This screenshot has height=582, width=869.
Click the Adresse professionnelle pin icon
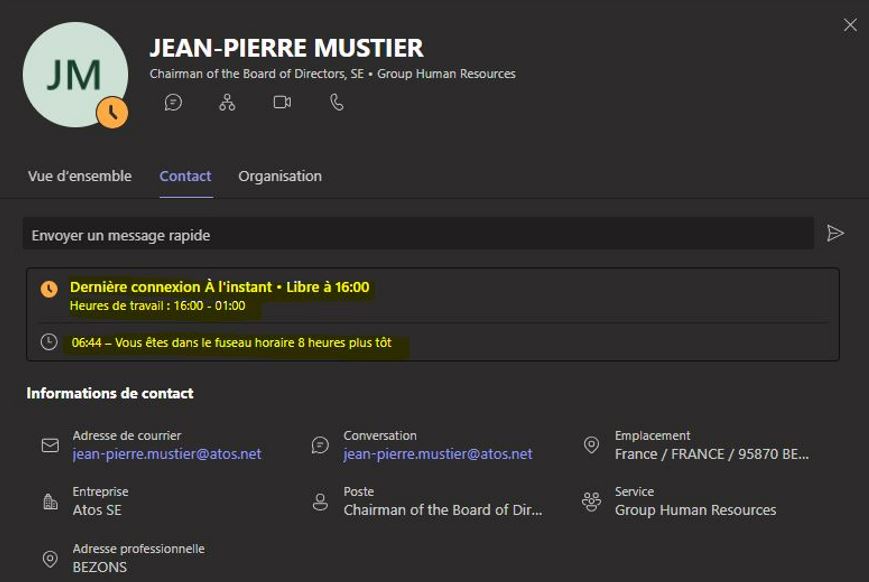(50, 559)
